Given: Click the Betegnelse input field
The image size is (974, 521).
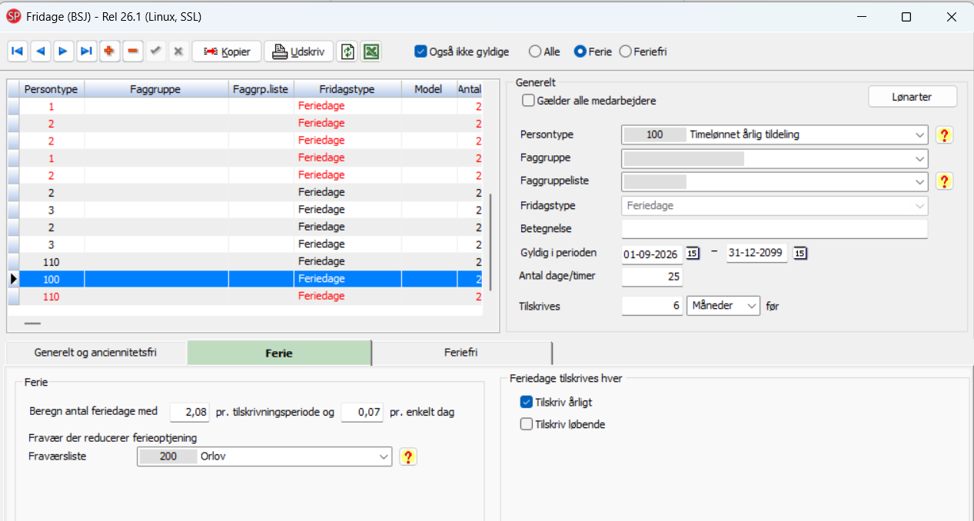Looking at the screenshot, I should point(774,229).
